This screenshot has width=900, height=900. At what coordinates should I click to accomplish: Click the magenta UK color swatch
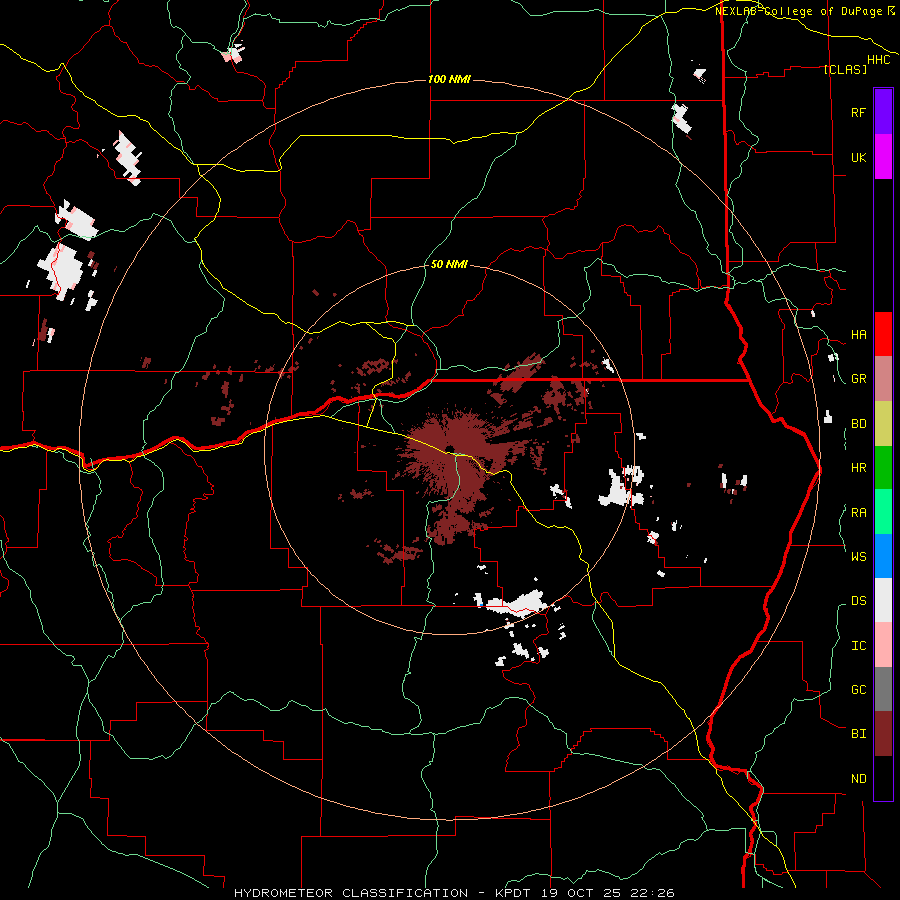[883, 157]
